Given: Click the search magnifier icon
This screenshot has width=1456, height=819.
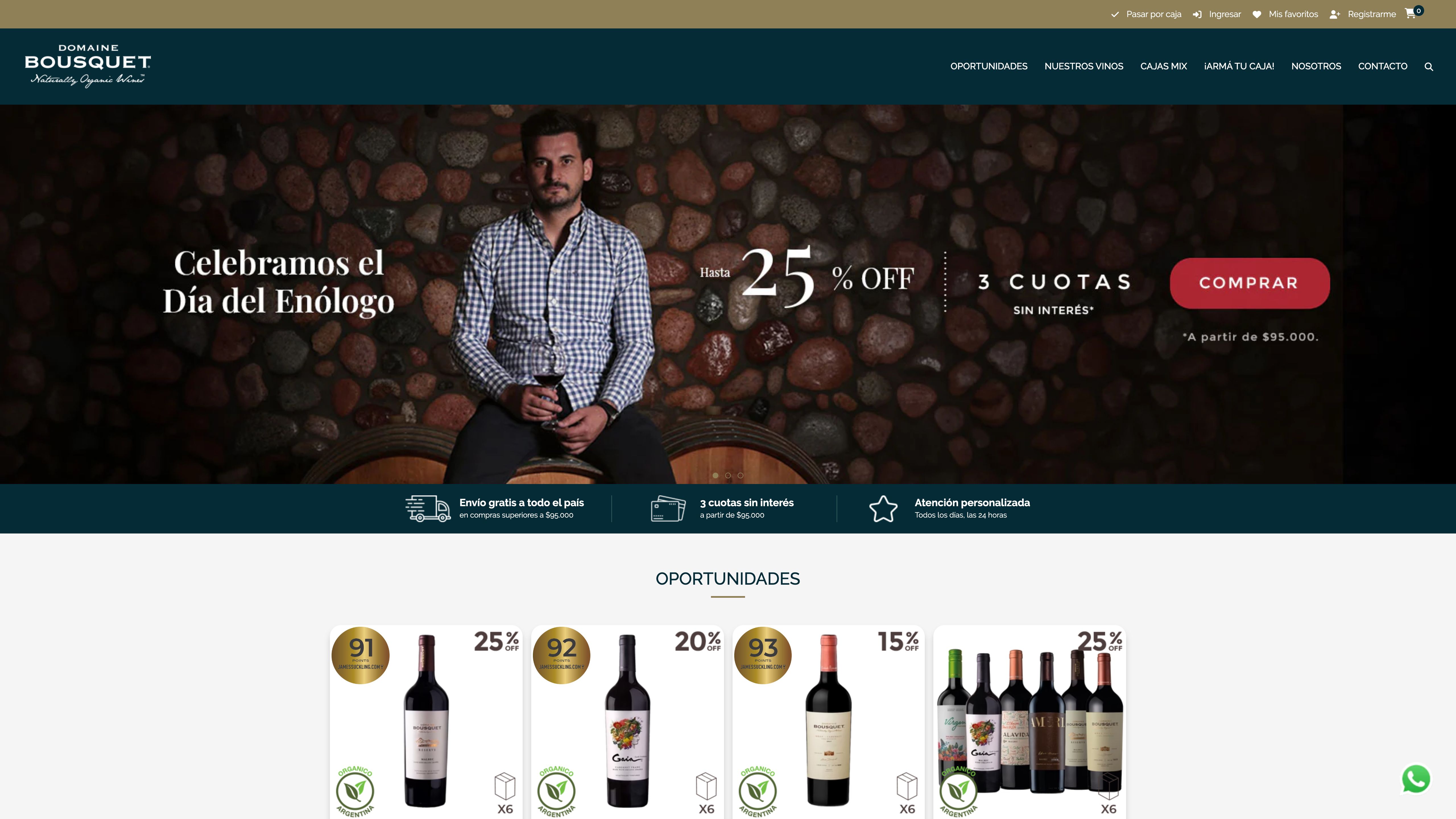Looking at the screenshot, I should click(1428, 67).
